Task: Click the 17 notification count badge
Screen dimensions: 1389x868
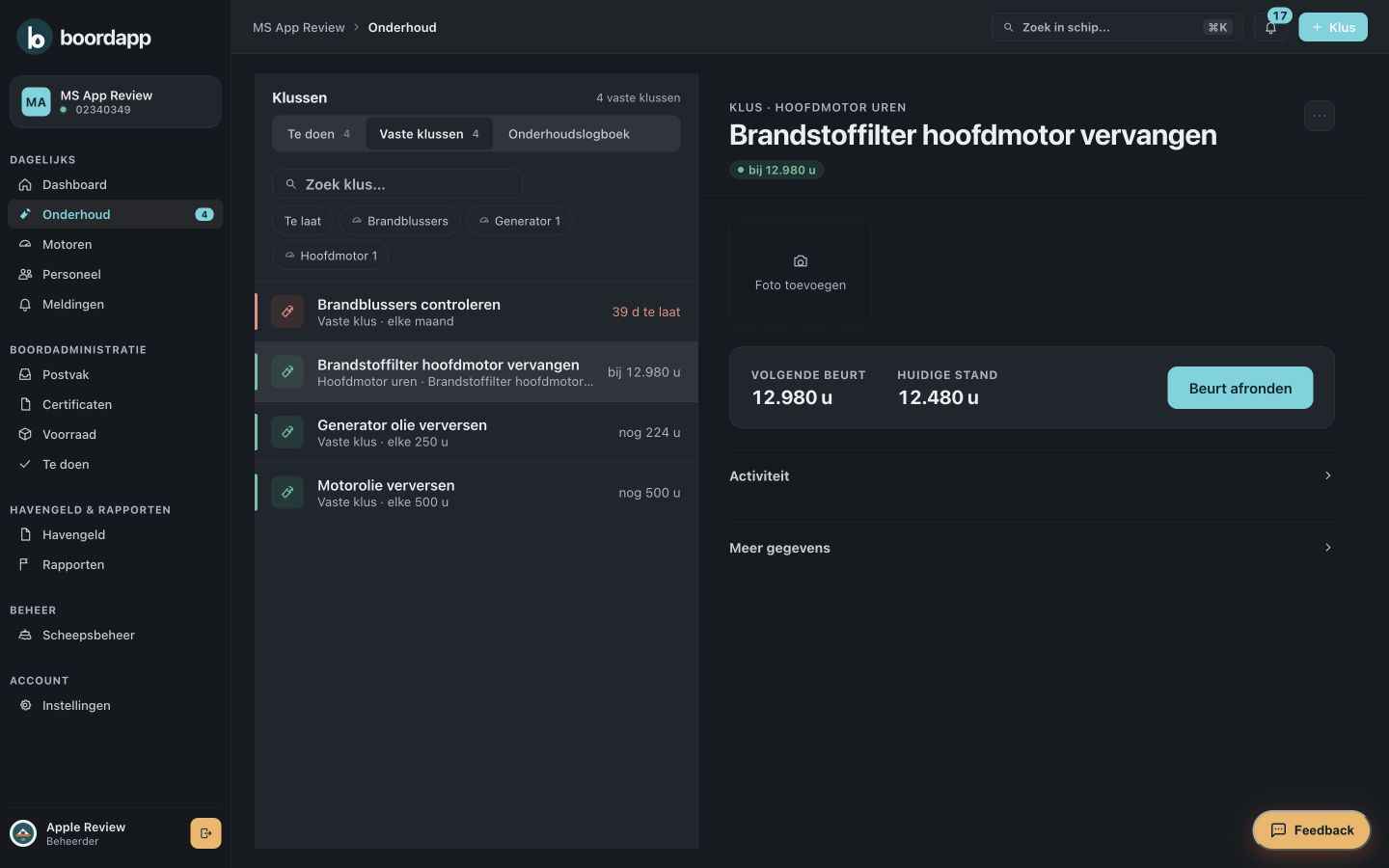Action: tap(1280, 15)
